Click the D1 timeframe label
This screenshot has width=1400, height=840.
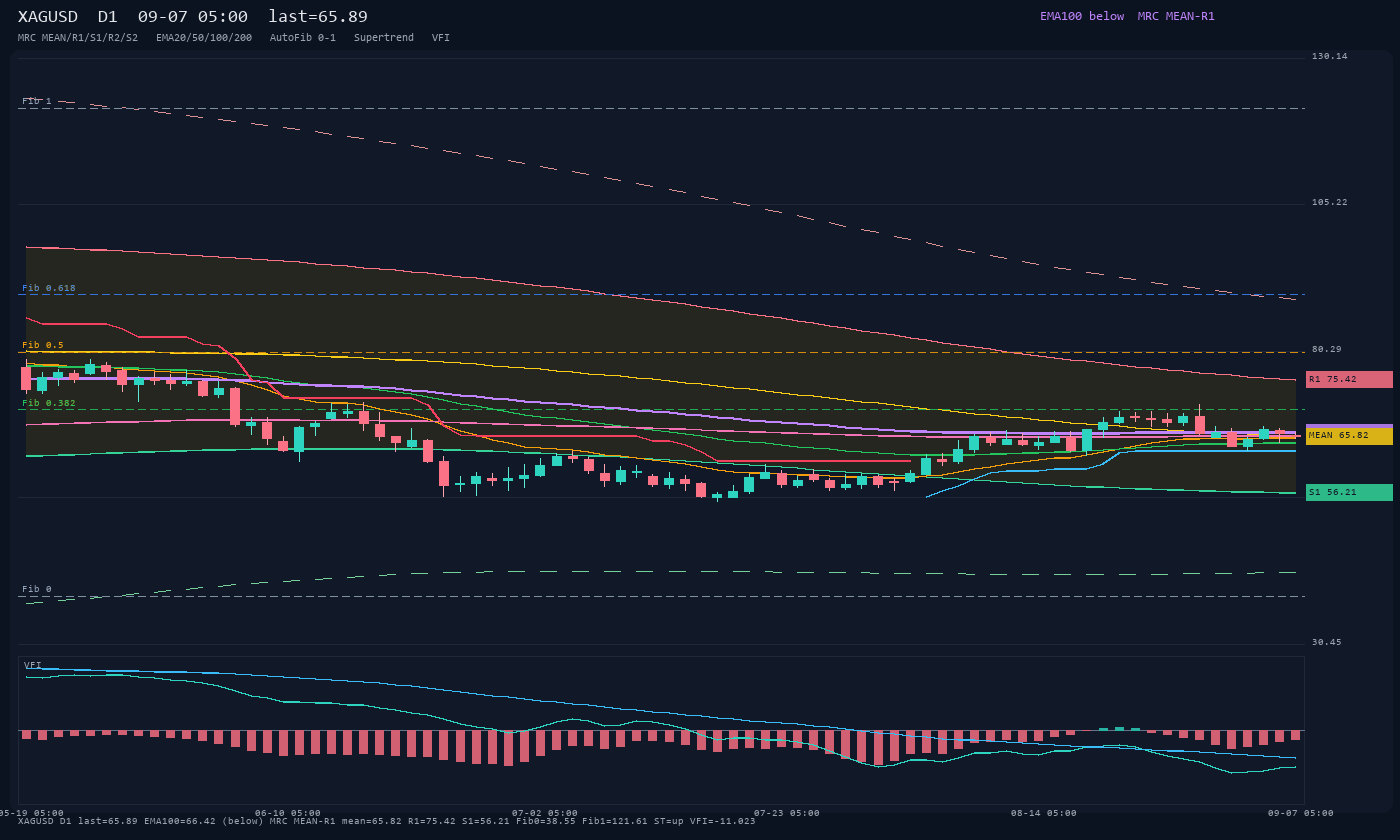pos(108,17)
